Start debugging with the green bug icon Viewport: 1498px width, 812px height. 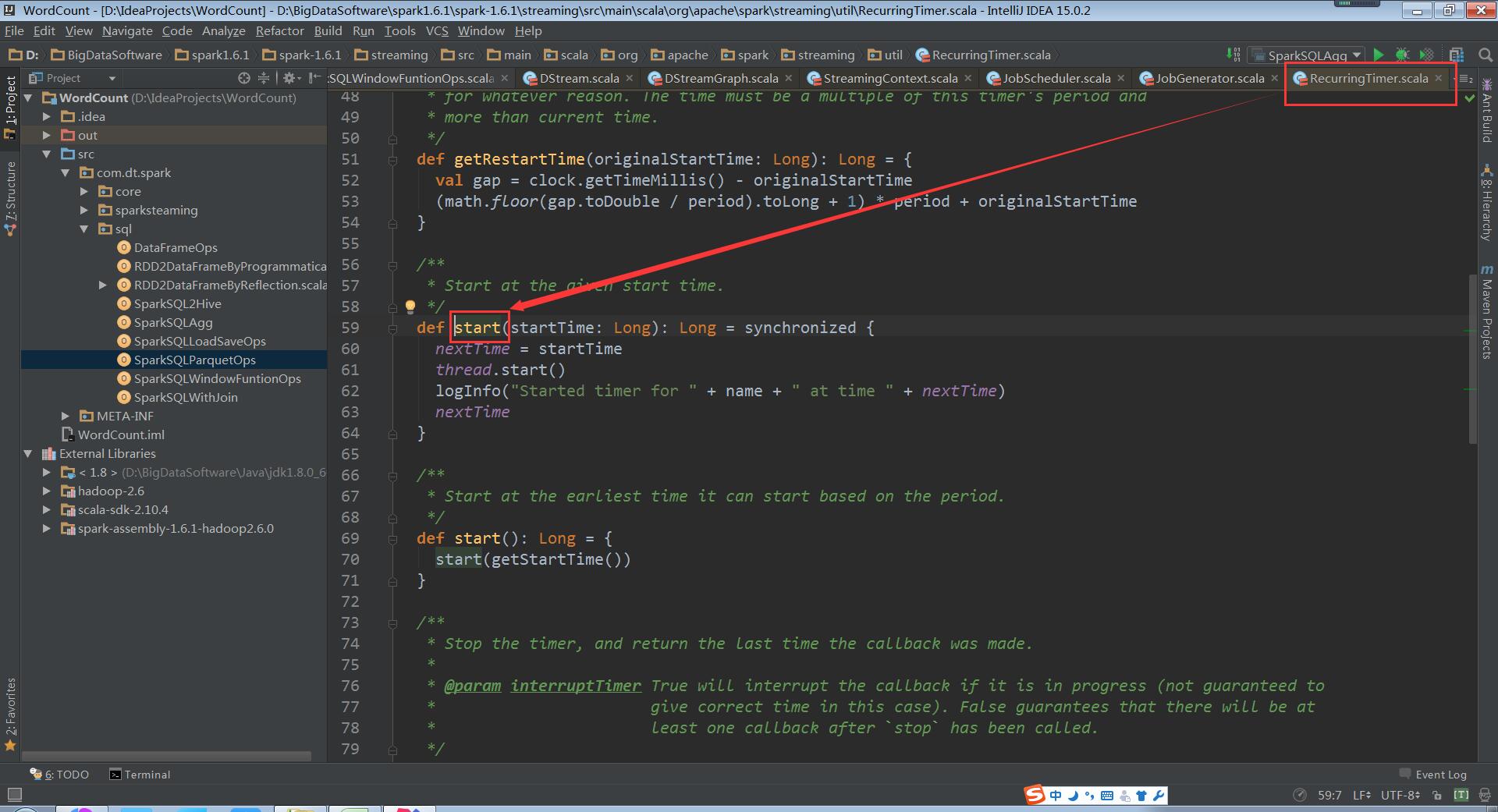(1402, 55)
